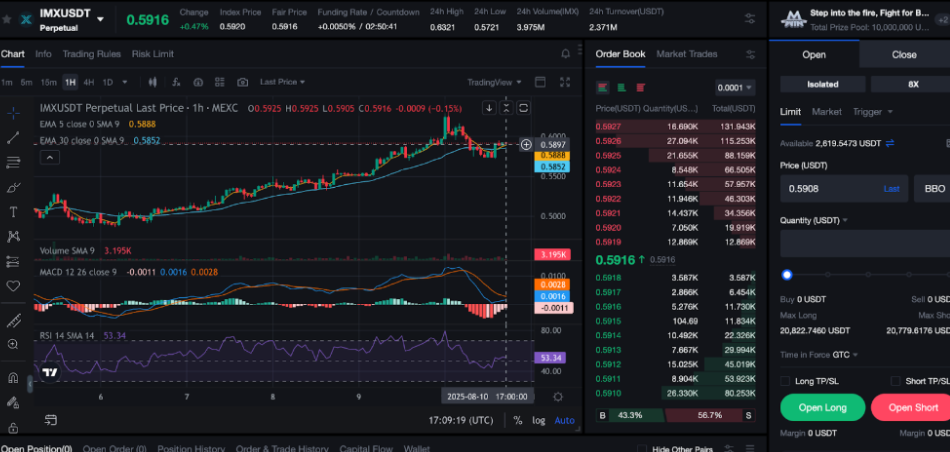This screenshot has height=452, width=950.
Task: Select the ruler measure tool
Action: (13, 319)
